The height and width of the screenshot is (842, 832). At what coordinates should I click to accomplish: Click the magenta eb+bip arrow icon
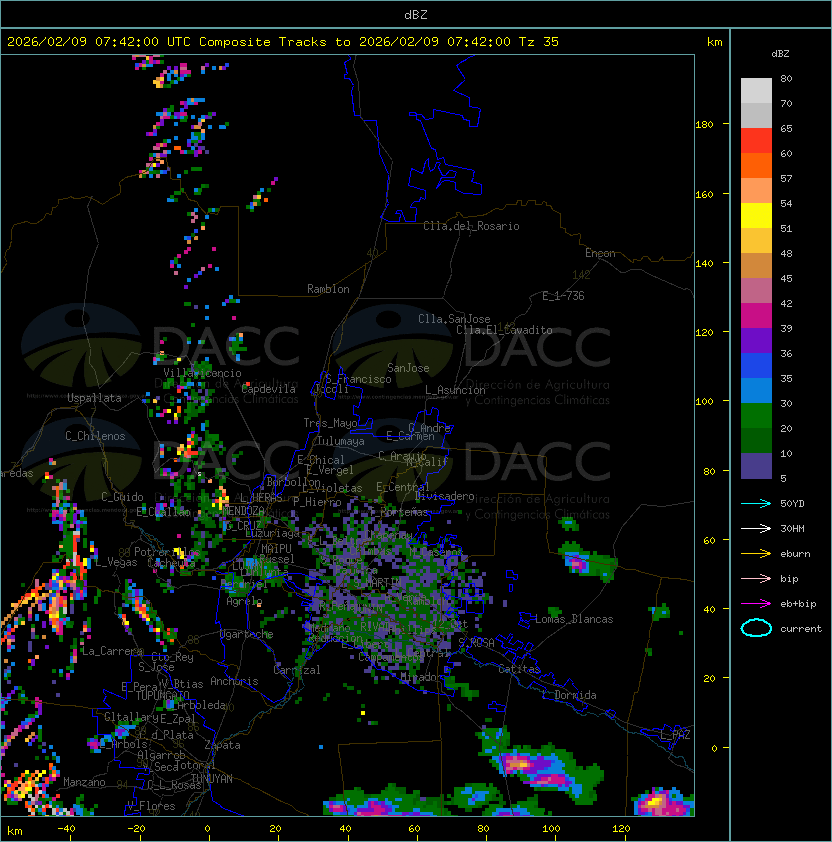point(756,603)
